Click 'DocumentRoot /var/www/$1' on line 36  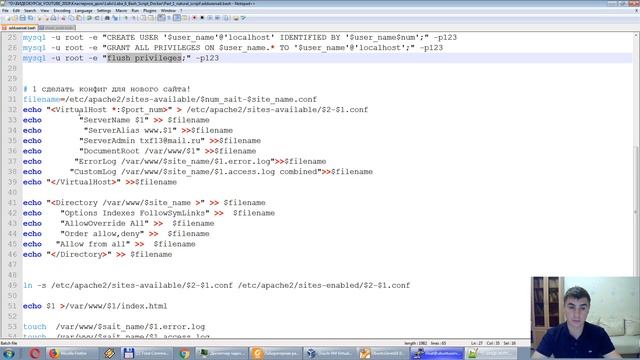pyautogui.click(x=140, y=151)
